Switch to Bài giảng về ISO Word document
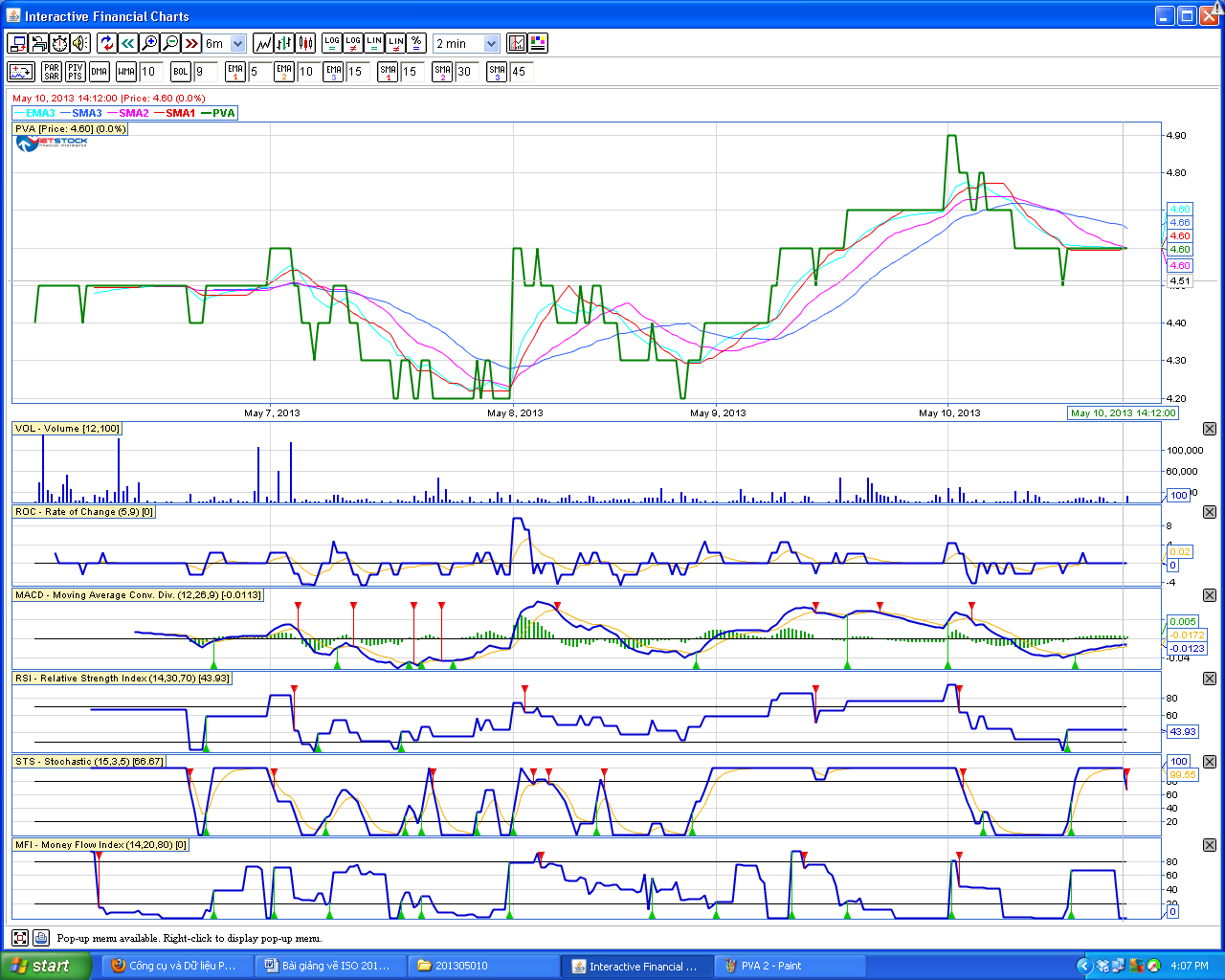This screenshot has width=1225, height=980. 331,966
